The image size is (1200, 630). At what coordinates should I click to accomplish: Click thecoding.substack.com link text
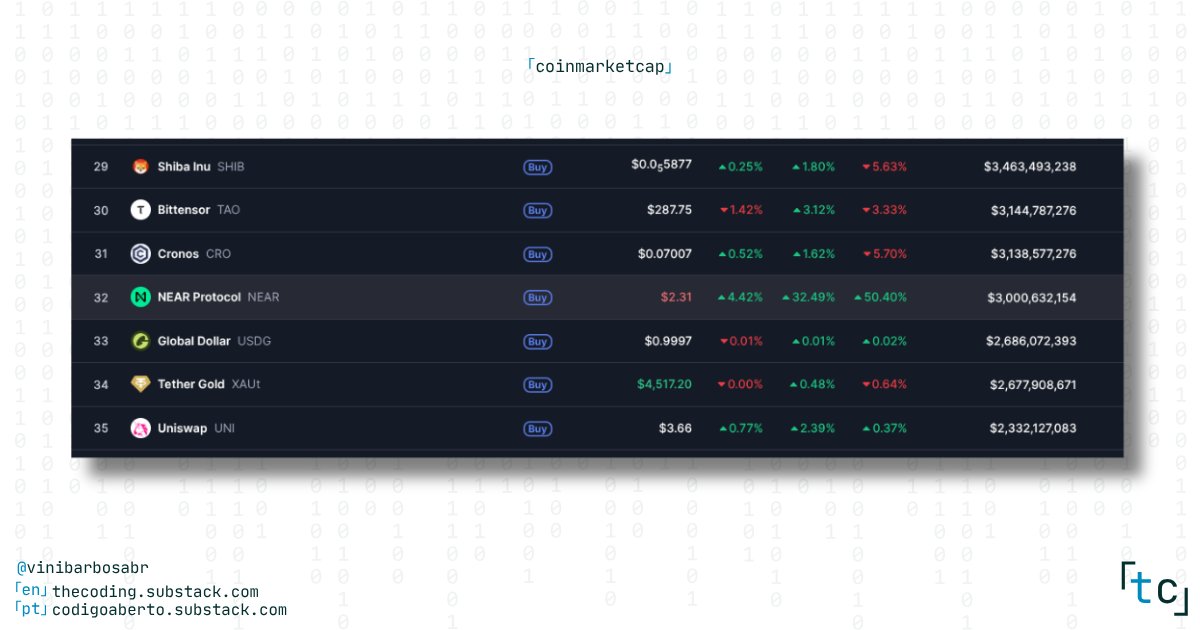click(x=155, y=592)
